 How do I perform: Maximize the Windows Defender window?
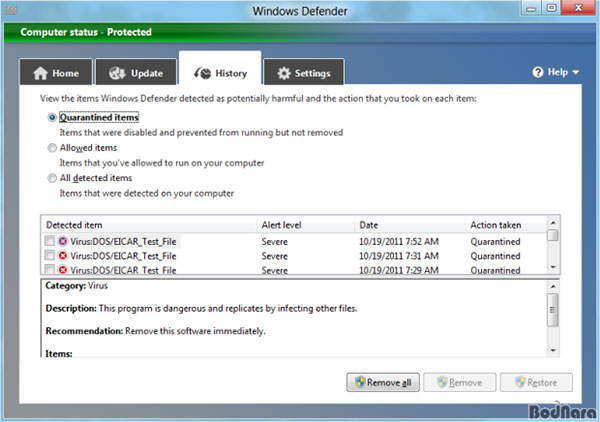(551, 8)
